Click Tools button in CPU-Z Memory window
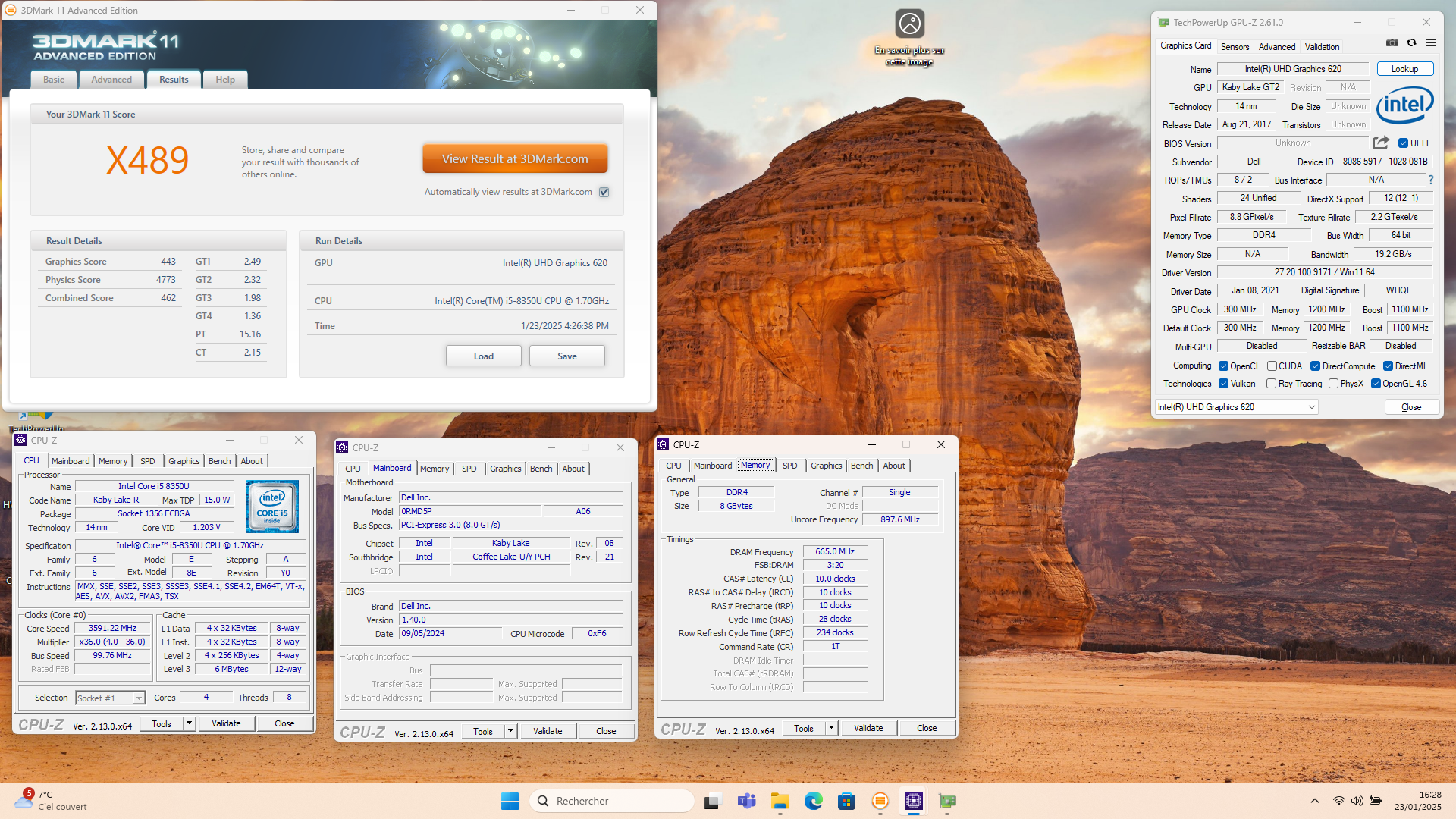Viewport: 1456px width, 819px height. (x=804, y=728)
